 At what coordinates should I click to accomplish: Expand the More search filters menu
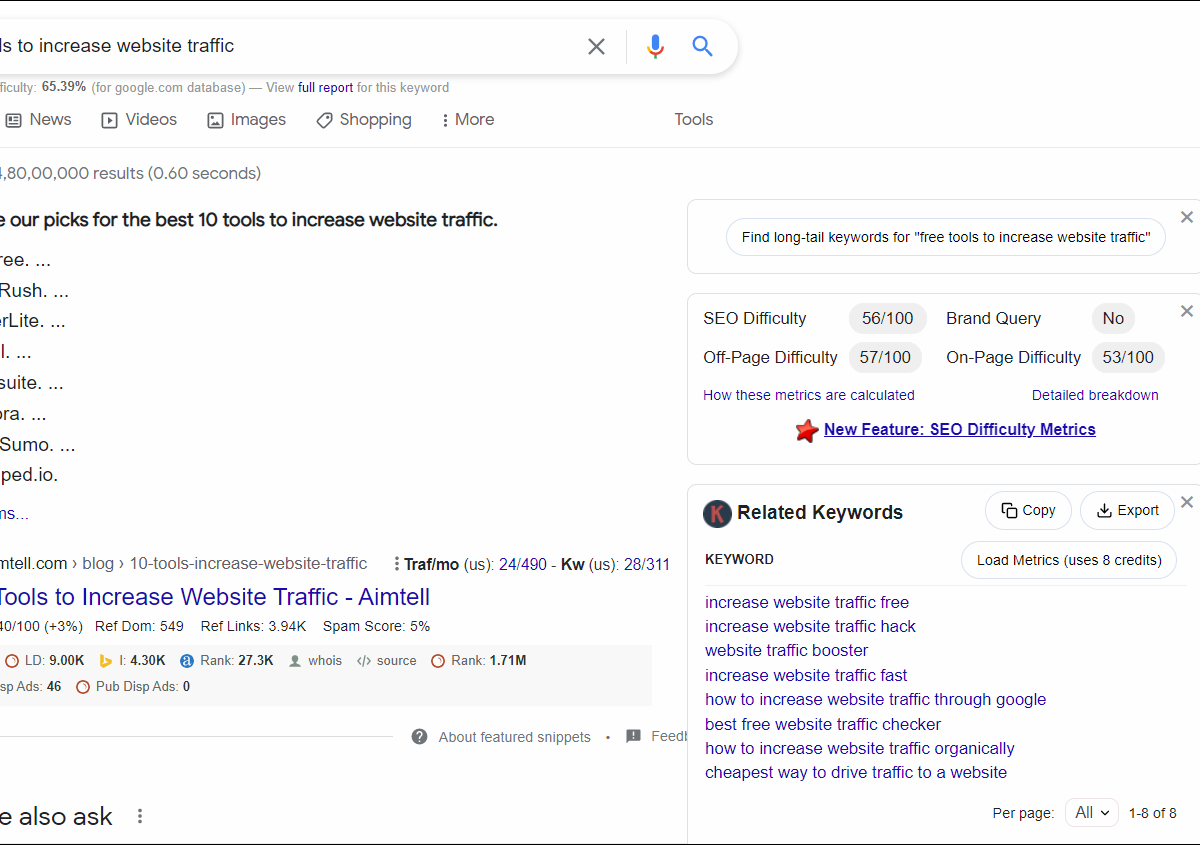pos(468,120)
